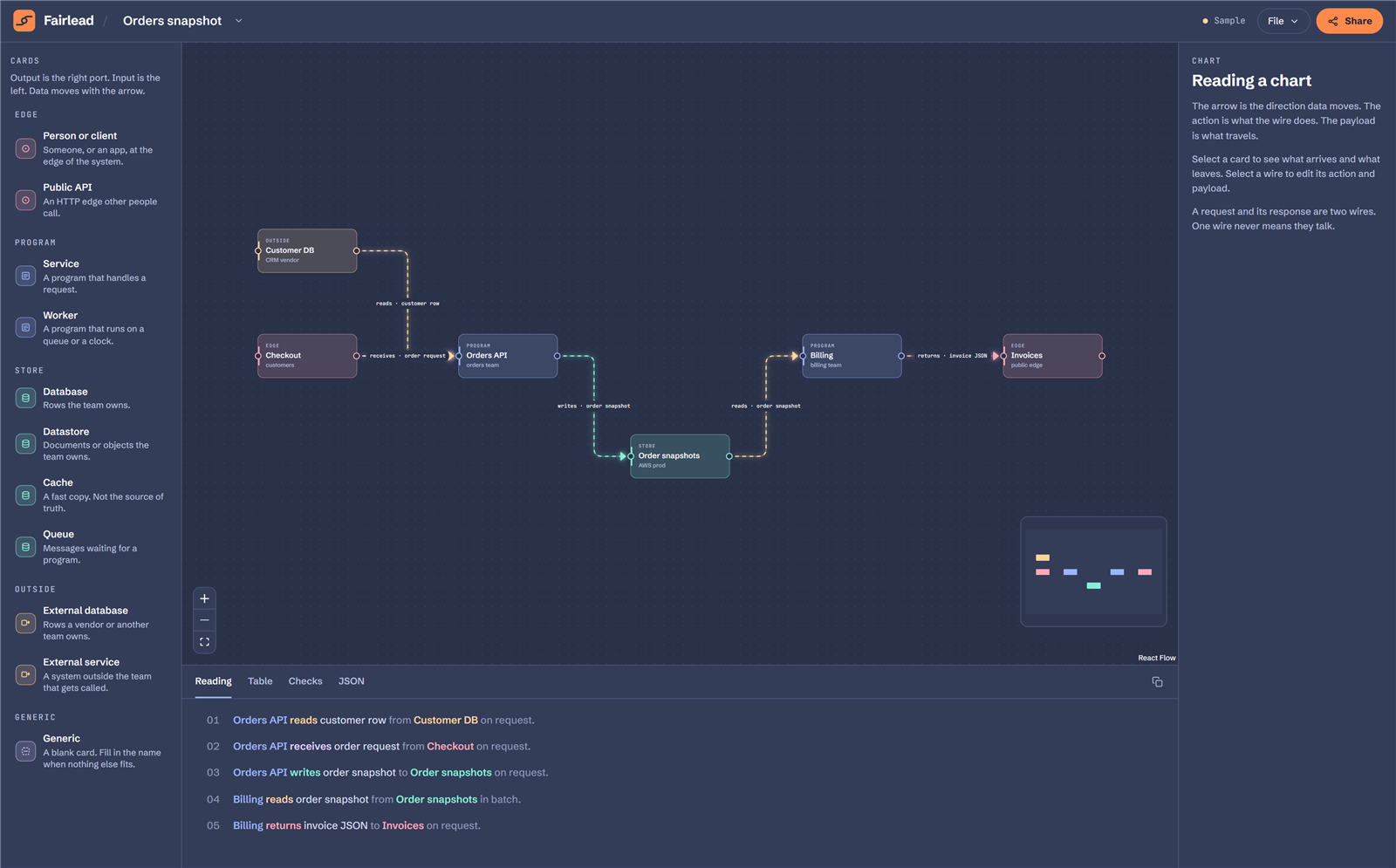Select the Billing node

pyautogui.click(x=852, y=356)
